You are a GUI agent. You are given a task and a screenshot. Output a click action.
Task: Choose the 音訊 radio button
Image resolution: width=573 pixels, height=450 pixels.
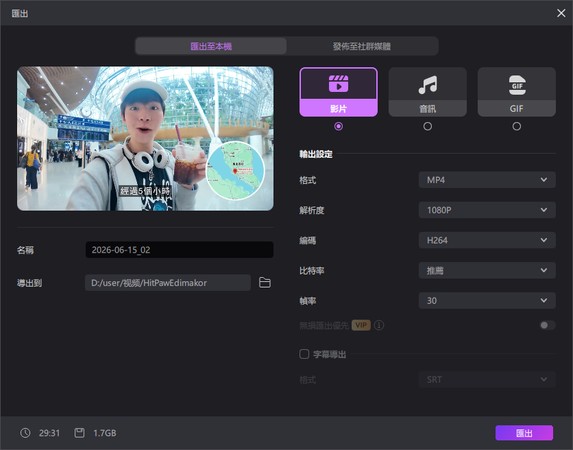point(428,126)
